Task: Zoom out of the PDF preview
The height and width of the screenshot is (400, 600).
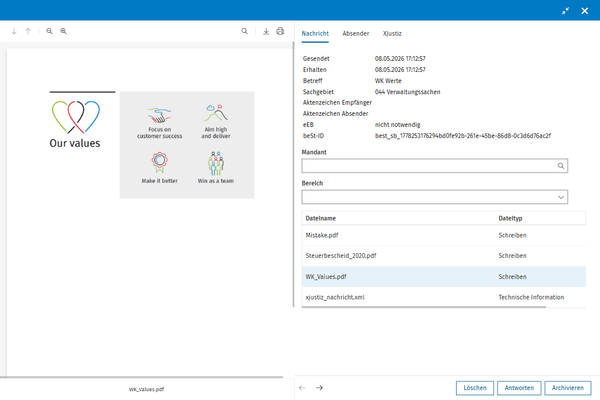Action: click(x=49, y=31)
